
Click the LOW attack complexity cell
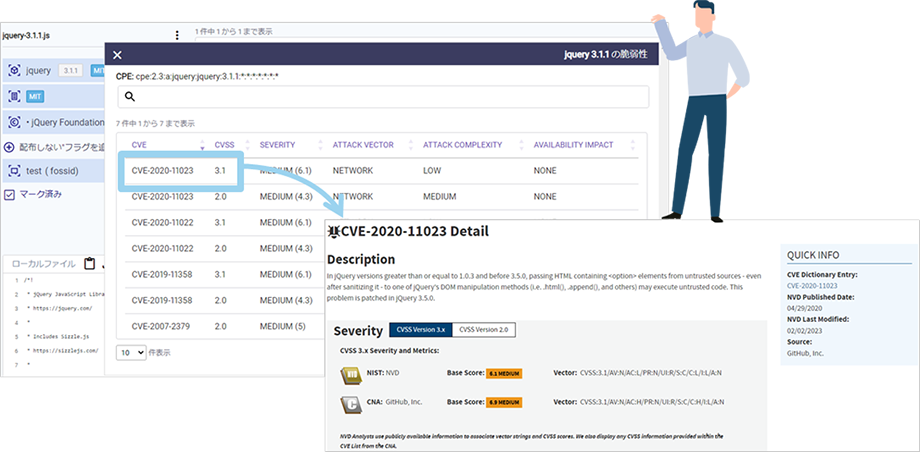432,171
